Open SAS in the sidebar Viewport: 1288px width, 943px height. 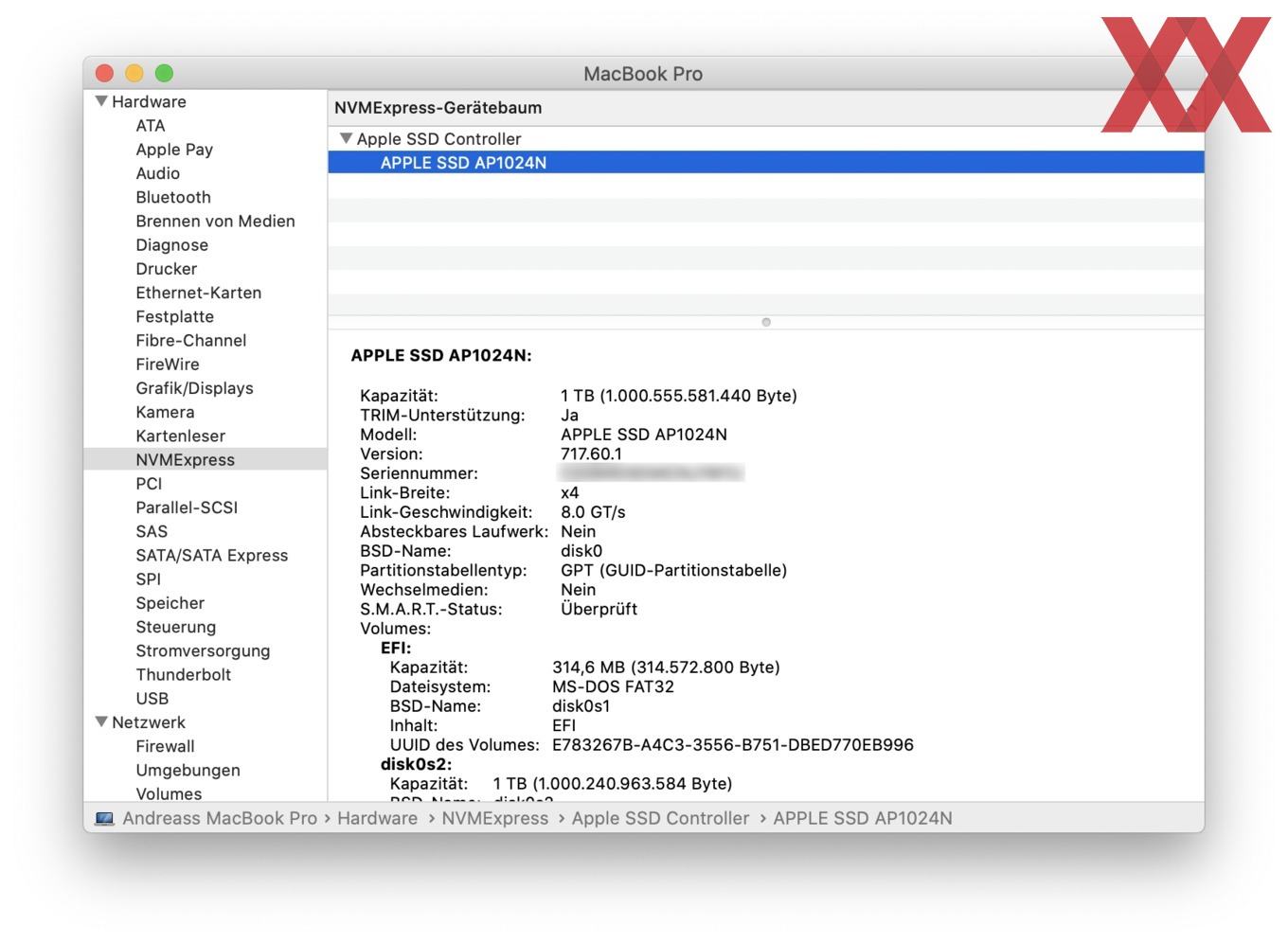[152, 531]
